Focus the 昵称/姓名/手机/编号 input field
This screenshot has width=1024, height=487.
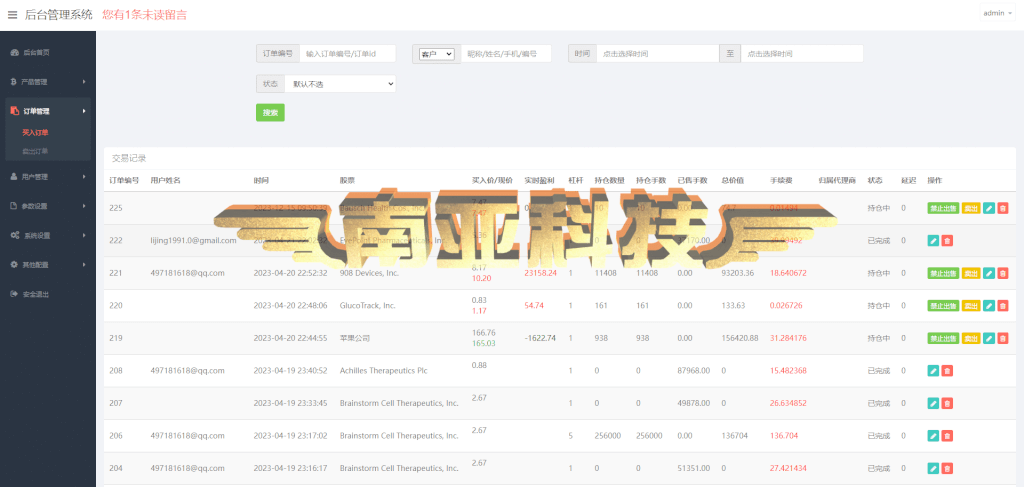pos(506,54)
